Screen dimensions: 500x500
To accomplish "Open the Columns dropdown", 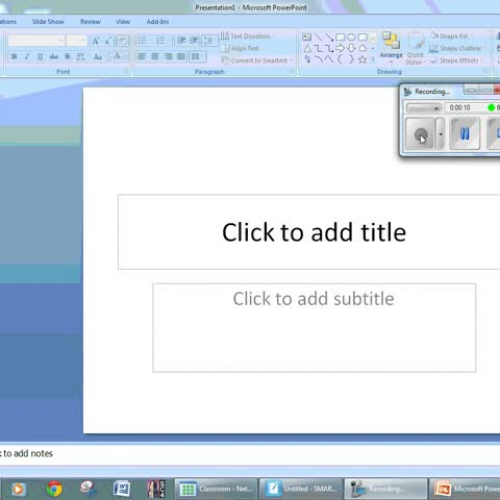I will (197, 56).
